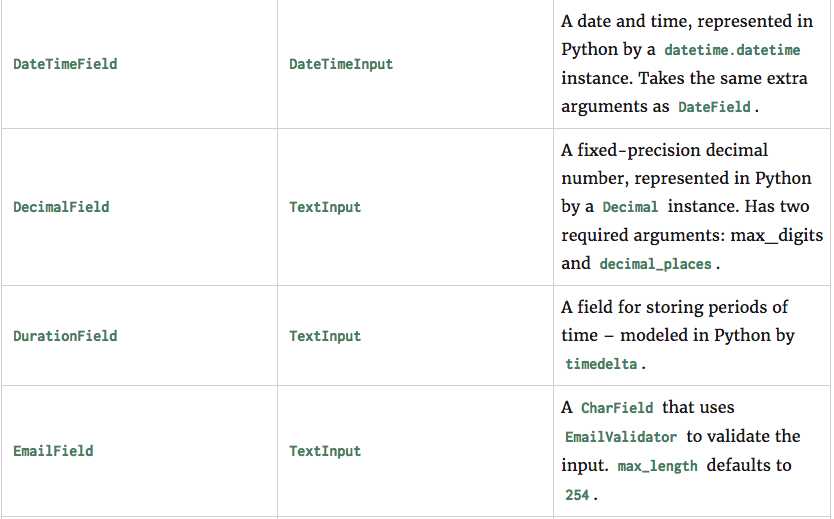
Task: Follow the decimal_places link
Action: (655, 264)
